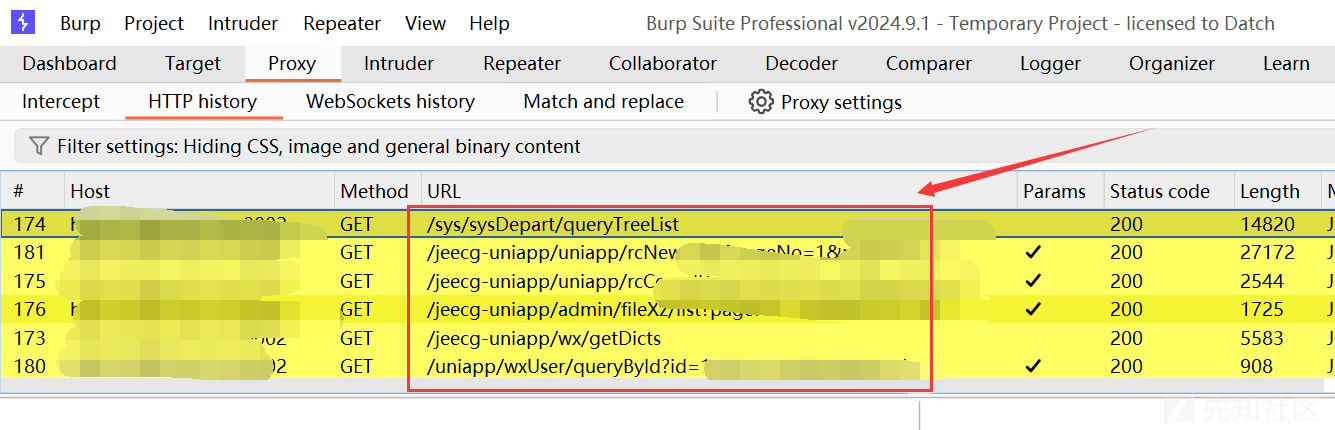This screenshot has width=1335, height=430.
Task: Open the Proxy settings gear icon
Action: point(761,102)
